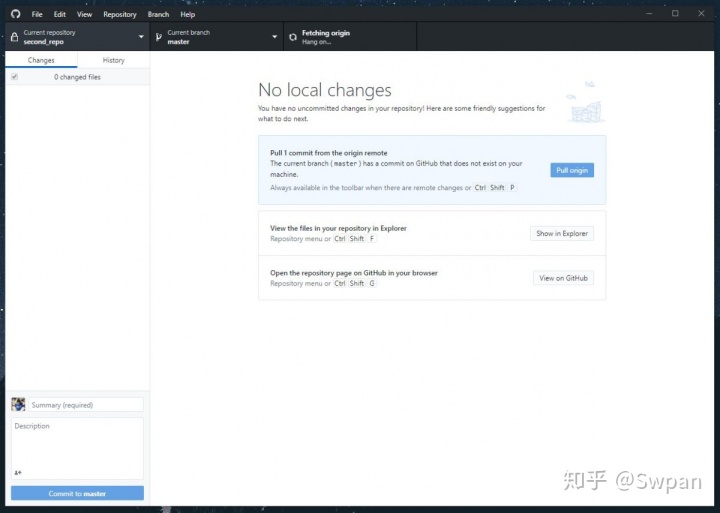The image size is (720, 513).
Task: Click the user avatar by Summary field
Action: point(18,405)
